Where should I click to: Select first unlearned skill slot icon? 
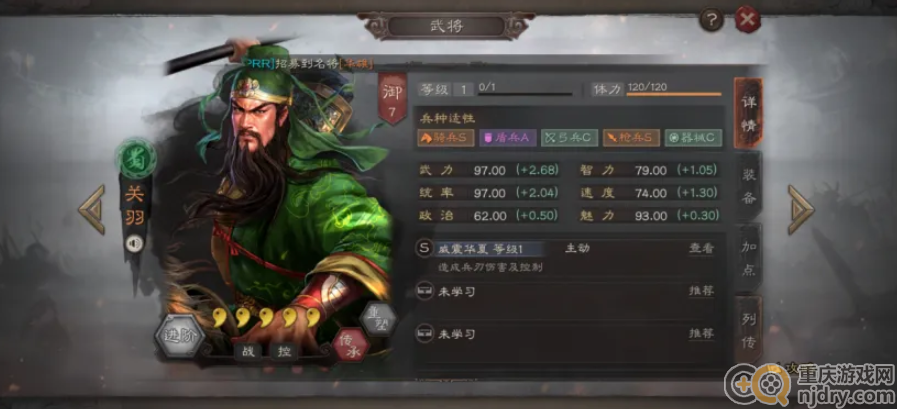click(424, 291)
